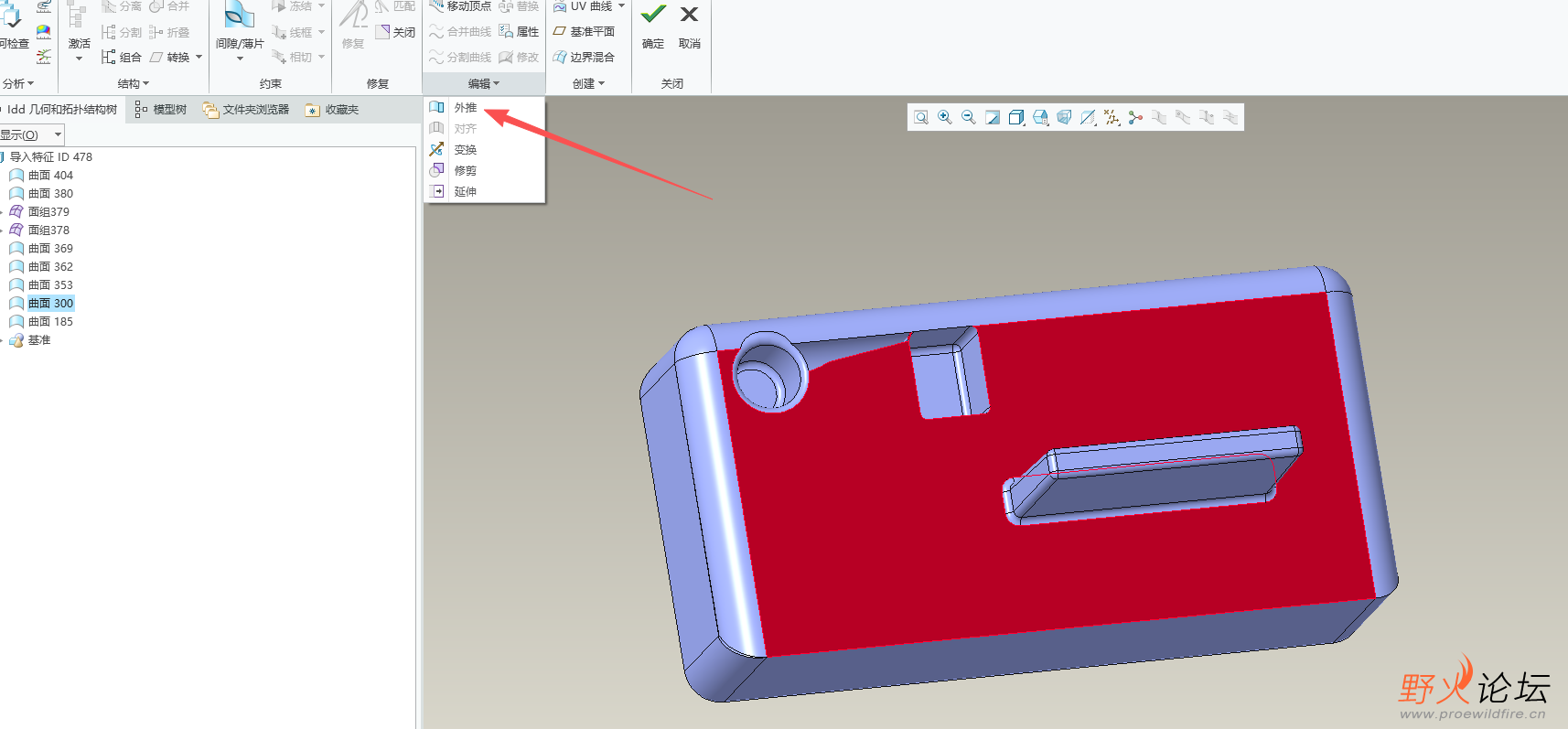The height and width of the screenshot is (729, 1568).
Task: Select 基准 node in the tree
Action: tap(30, 339)
